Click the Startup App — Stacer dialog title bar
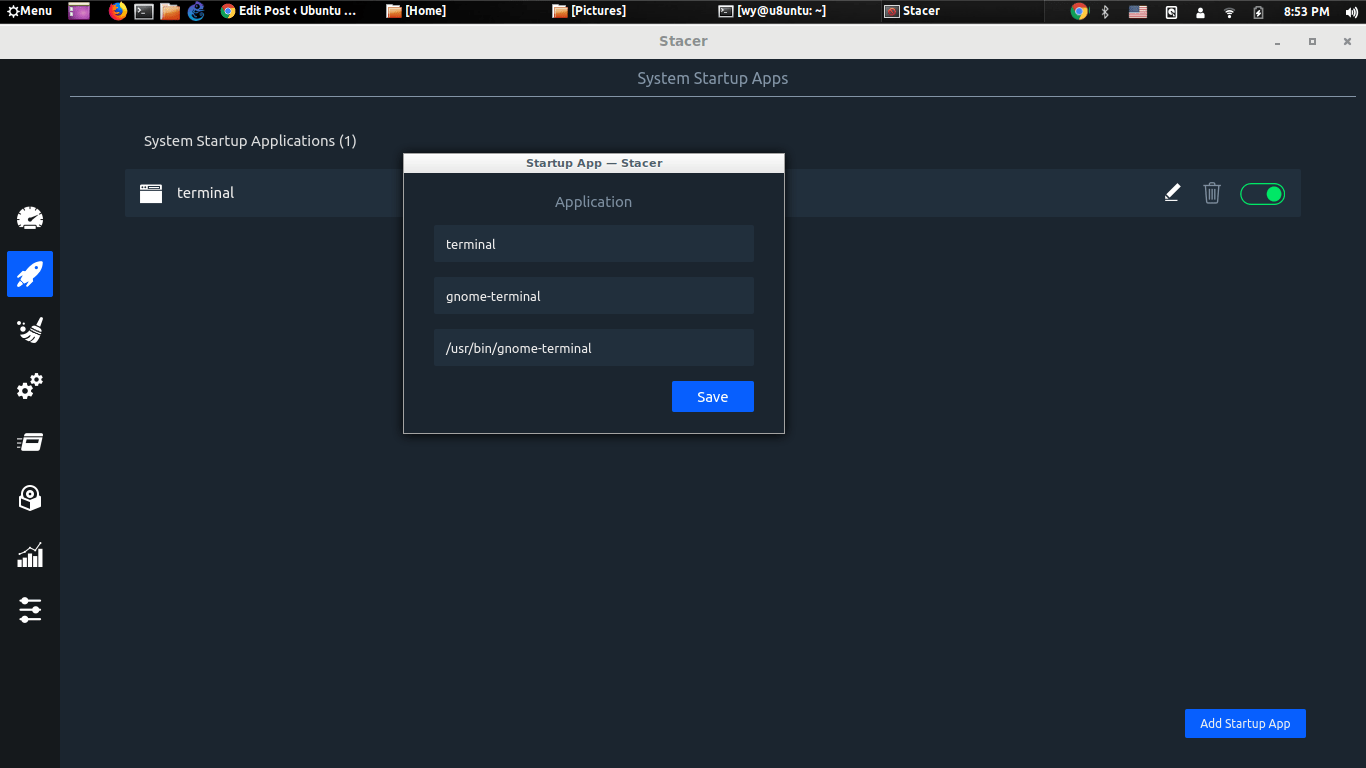The width and height of the screenshot is (1366, 768). coord(594,163)
